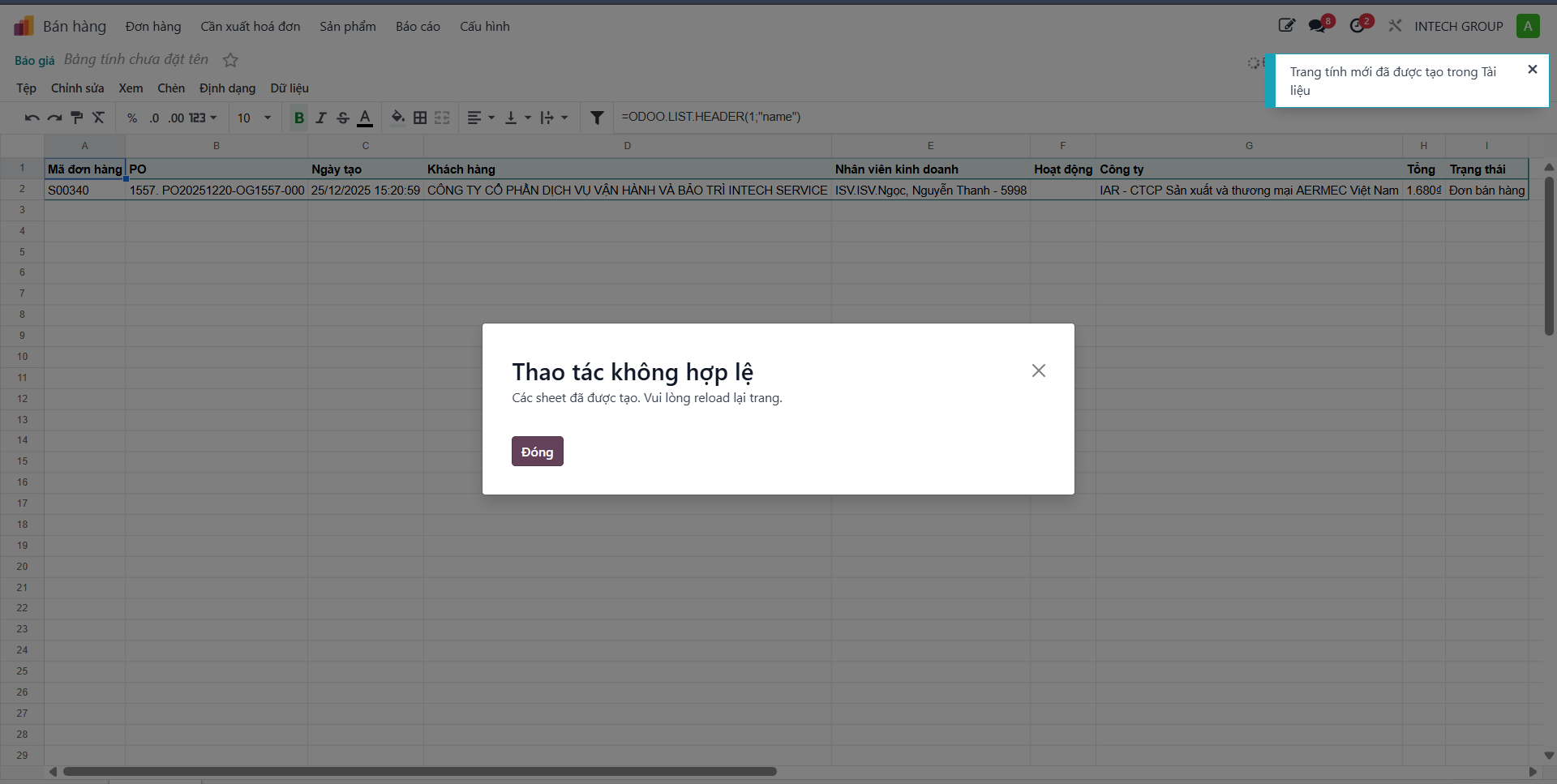Click the undo arrow icon
The height and width of the screenshot is (784, 1557).
point(32,118)
